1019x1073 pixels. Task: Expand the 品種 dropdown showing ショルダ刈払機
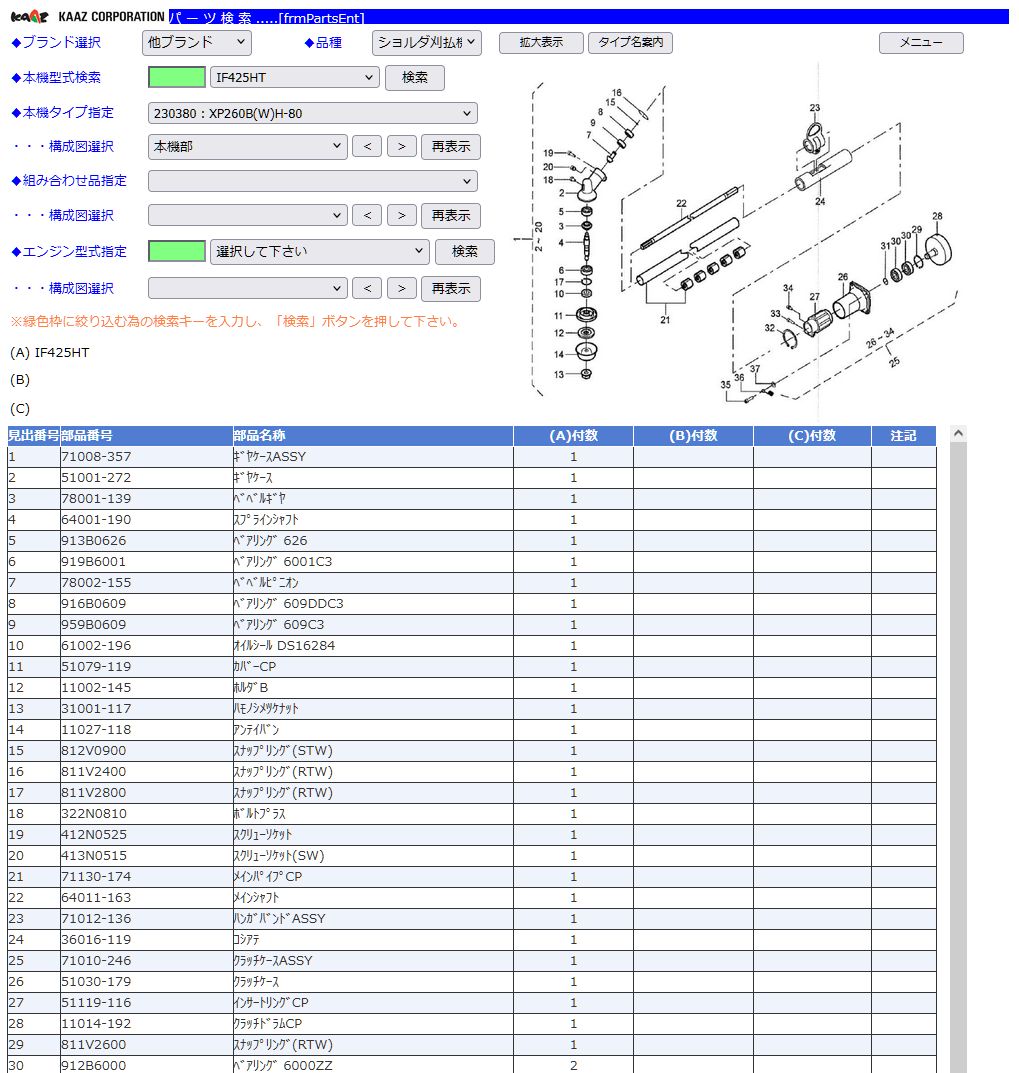[x=427, y=43]
